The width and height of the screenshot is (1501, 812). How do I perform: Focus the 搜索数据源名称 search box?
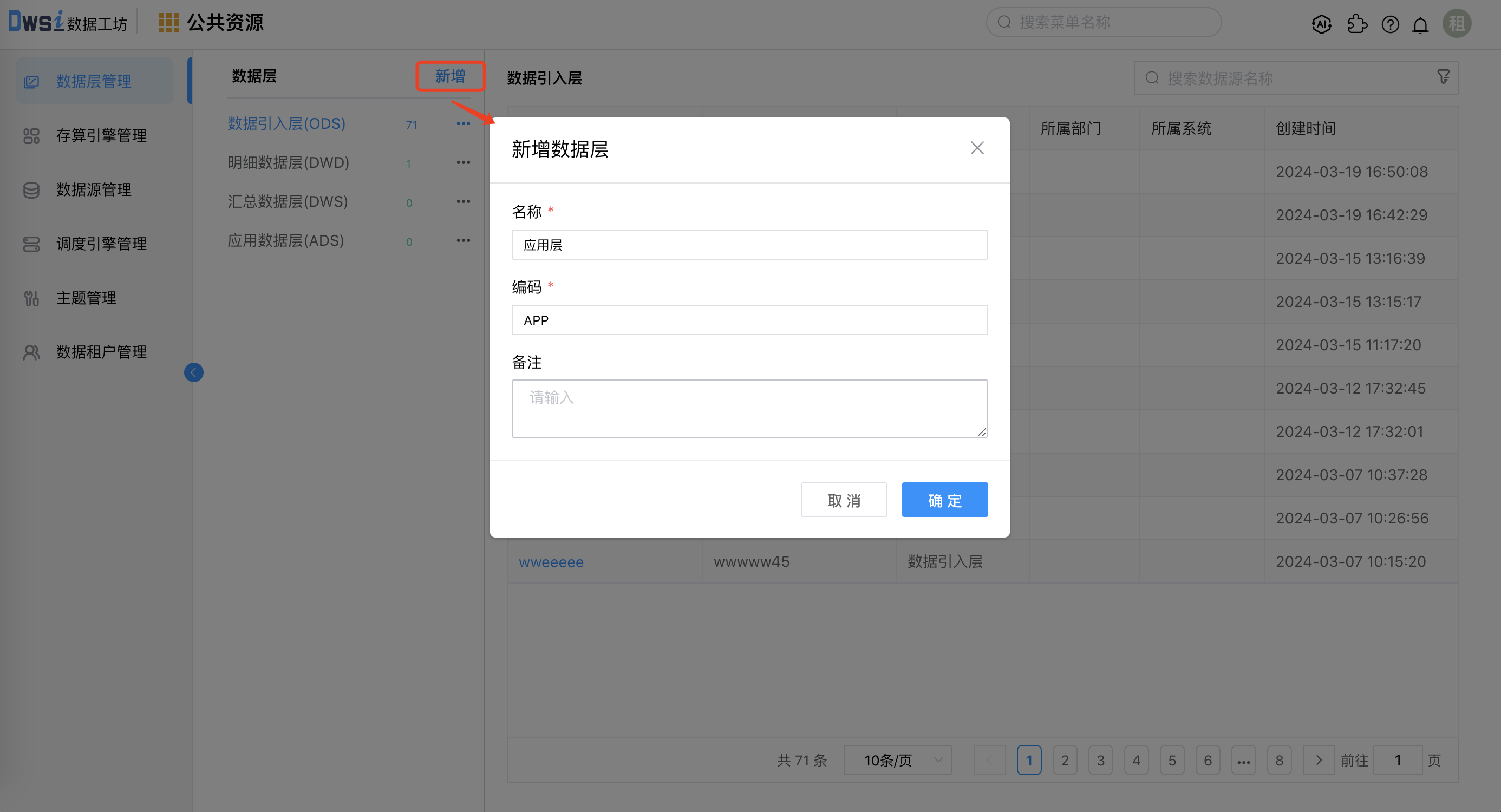click(x=1296, y=78)
